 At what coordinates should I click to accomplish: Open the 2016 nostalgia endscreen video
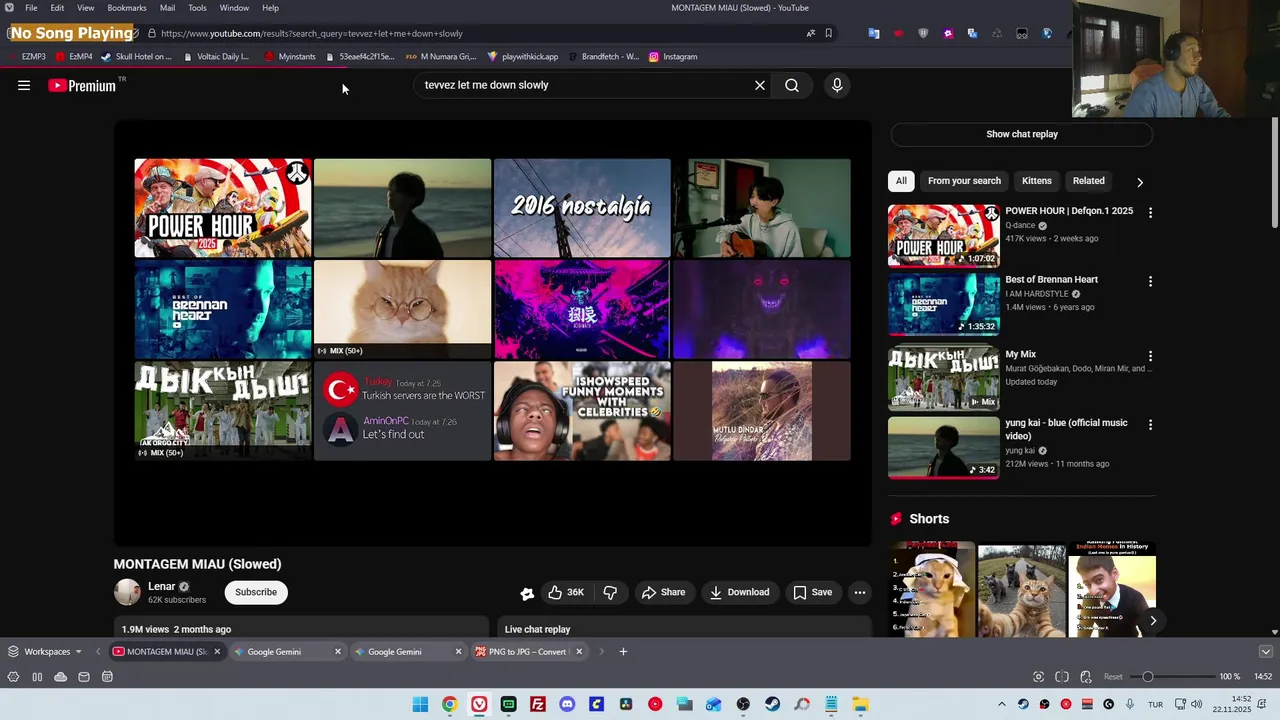pos(582,208)
